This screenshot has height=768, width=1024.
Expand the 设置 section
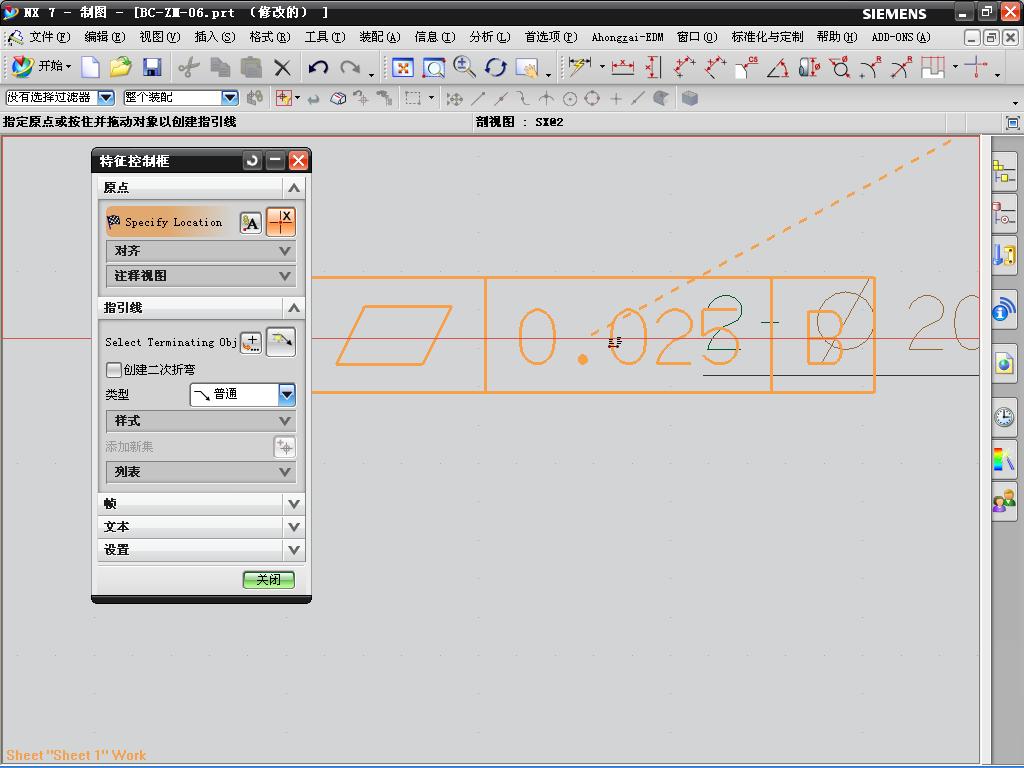pyautogui.click(x=201, y=549)
